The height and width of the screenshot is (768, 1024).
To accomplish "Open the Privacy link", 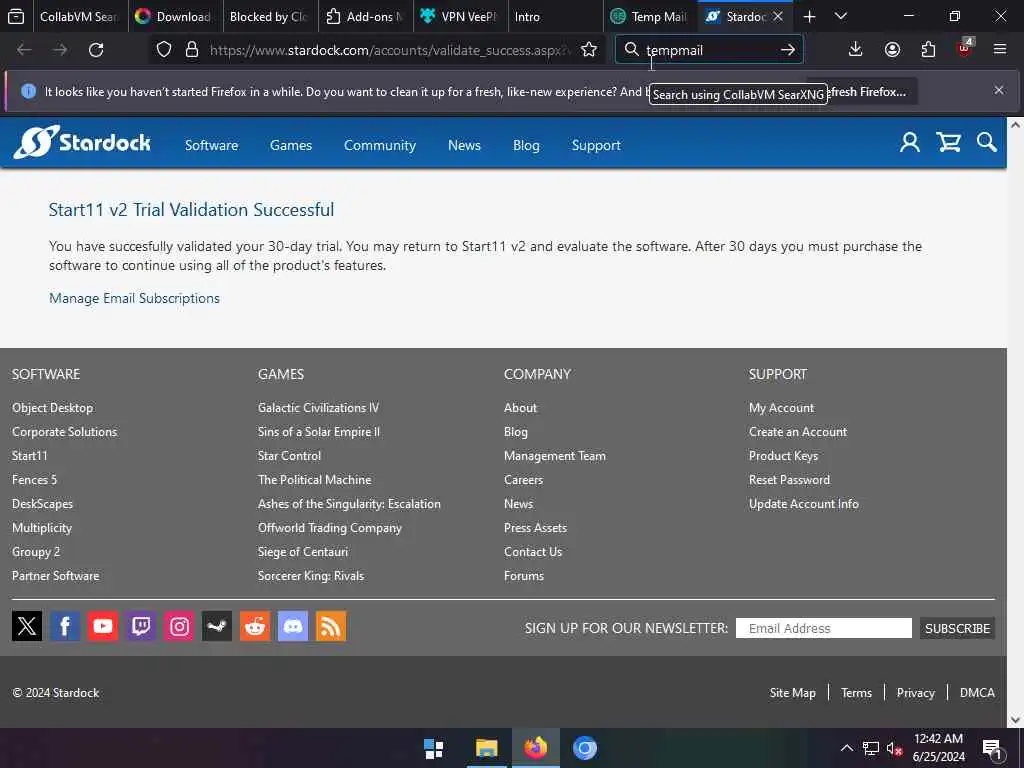I will (916, 693).
